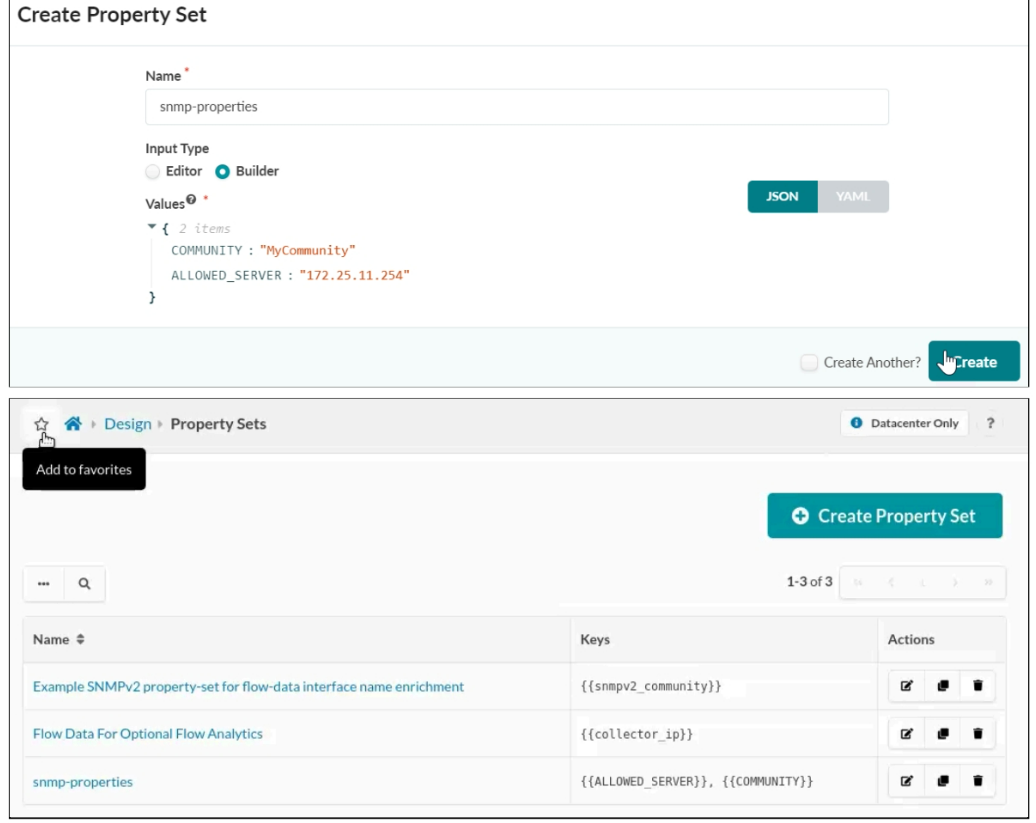Collapse the JSON values tree triangle

(x=152, y=228)
